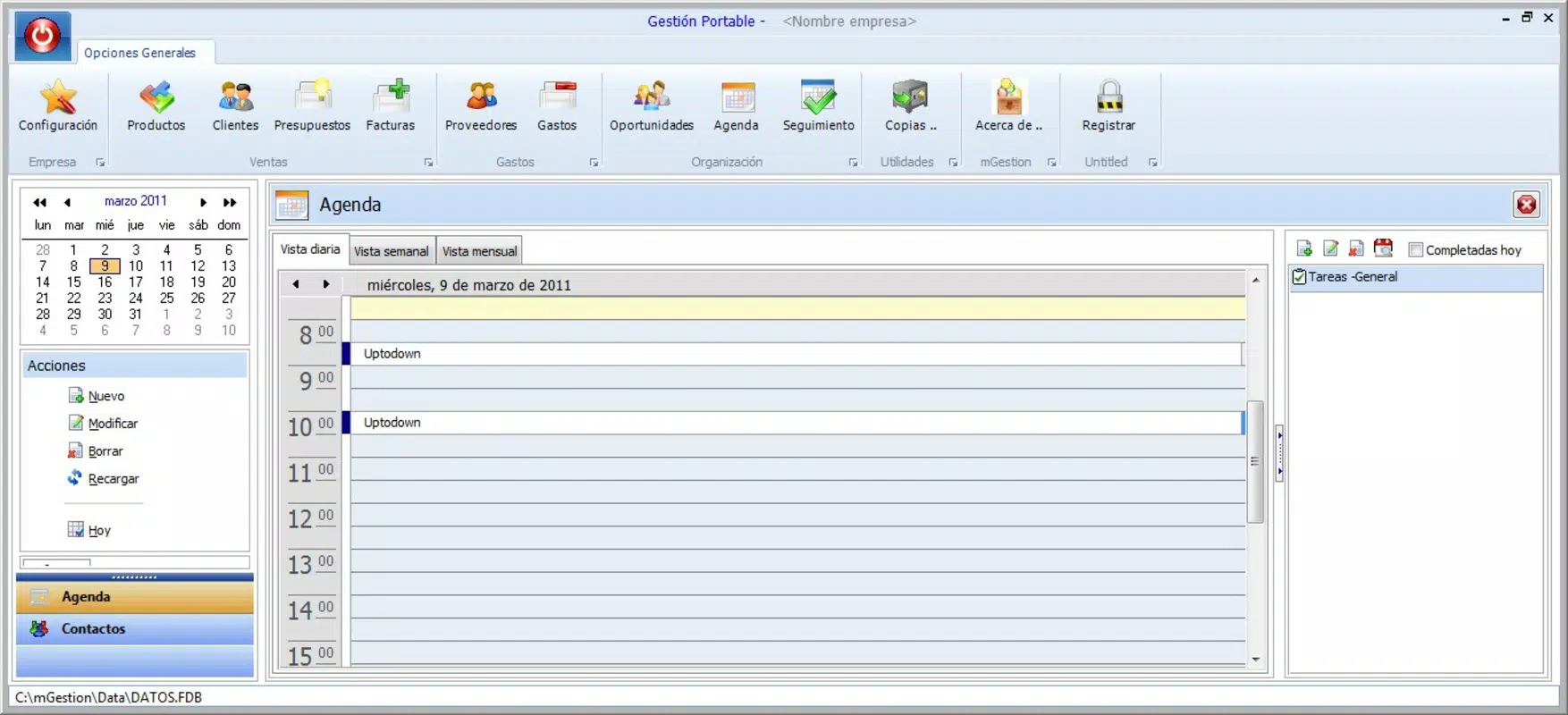Click Hoy to jump to today
Viewport: 1568px width, 715px height.
pos(89,530)
